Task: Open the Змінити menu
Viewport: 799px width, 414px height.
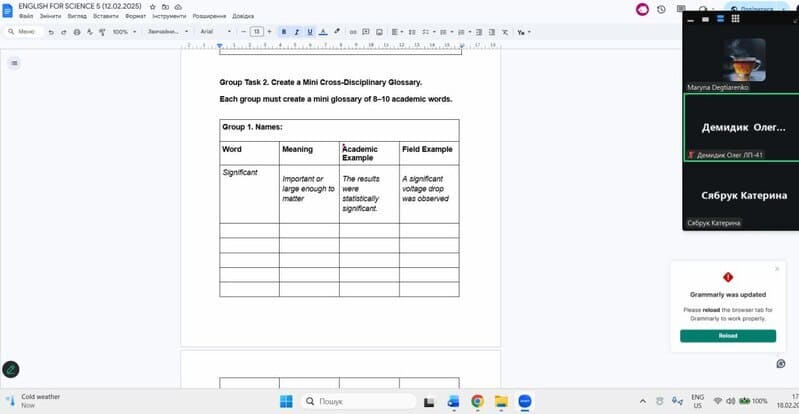Action: pos(50,16)
